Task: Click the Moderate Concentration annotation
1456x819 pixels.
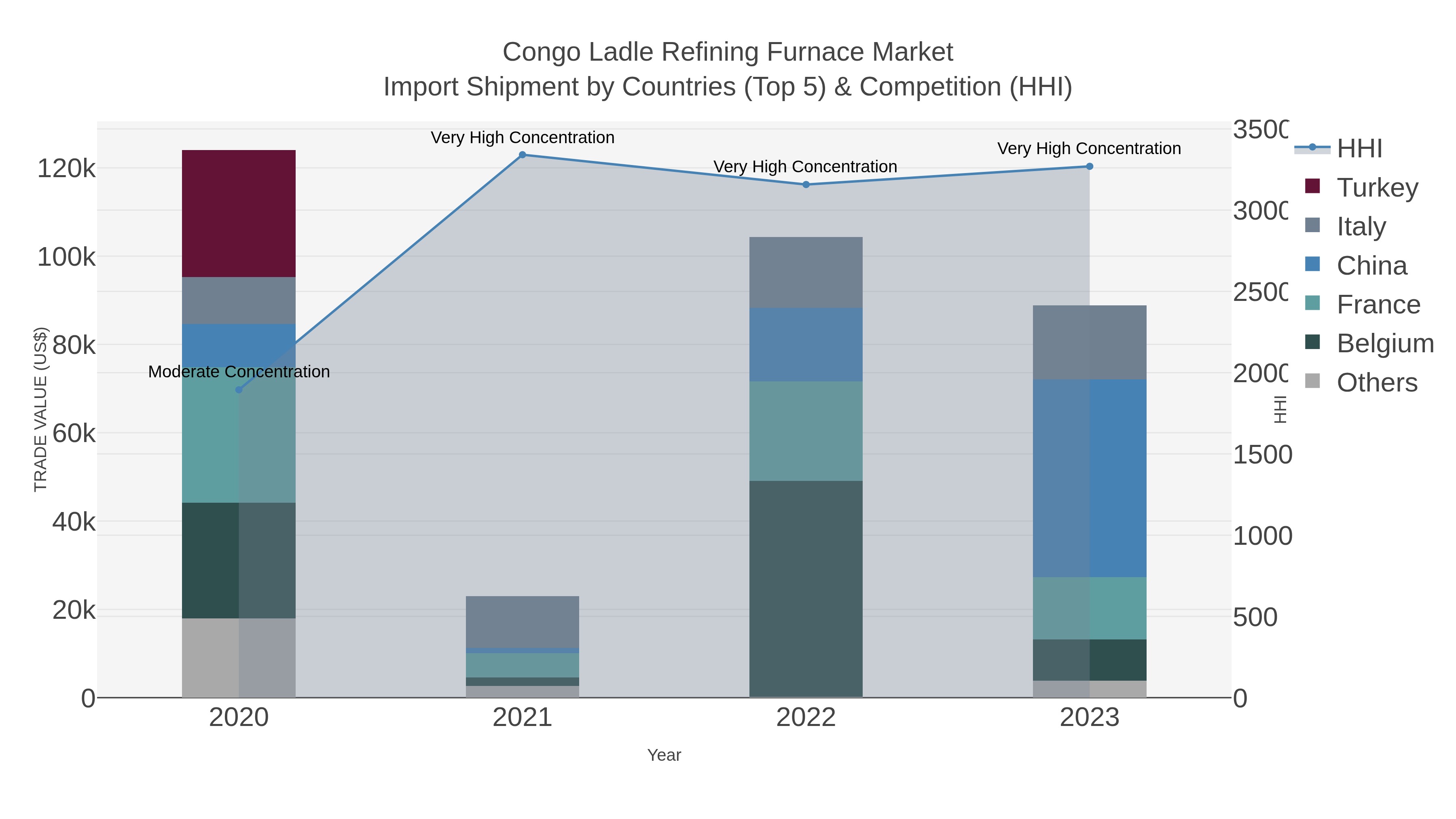Action: (x=239, y=371)
